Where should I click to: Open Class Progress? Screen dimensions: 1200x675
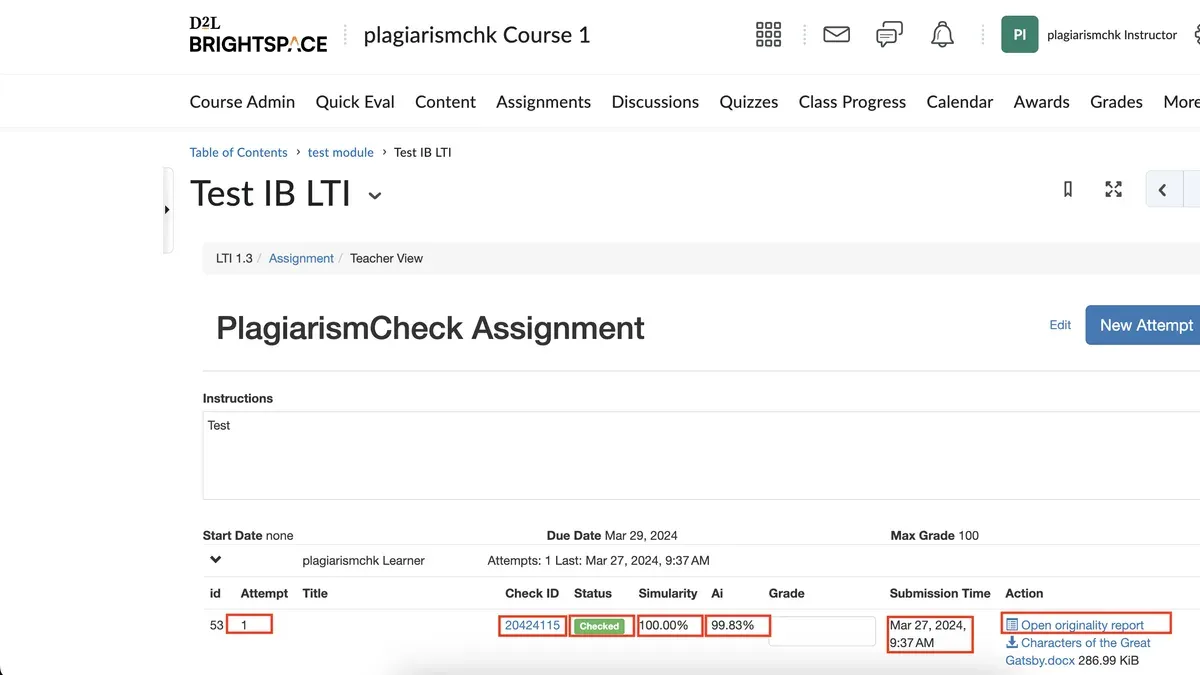[x=852, y=102]
